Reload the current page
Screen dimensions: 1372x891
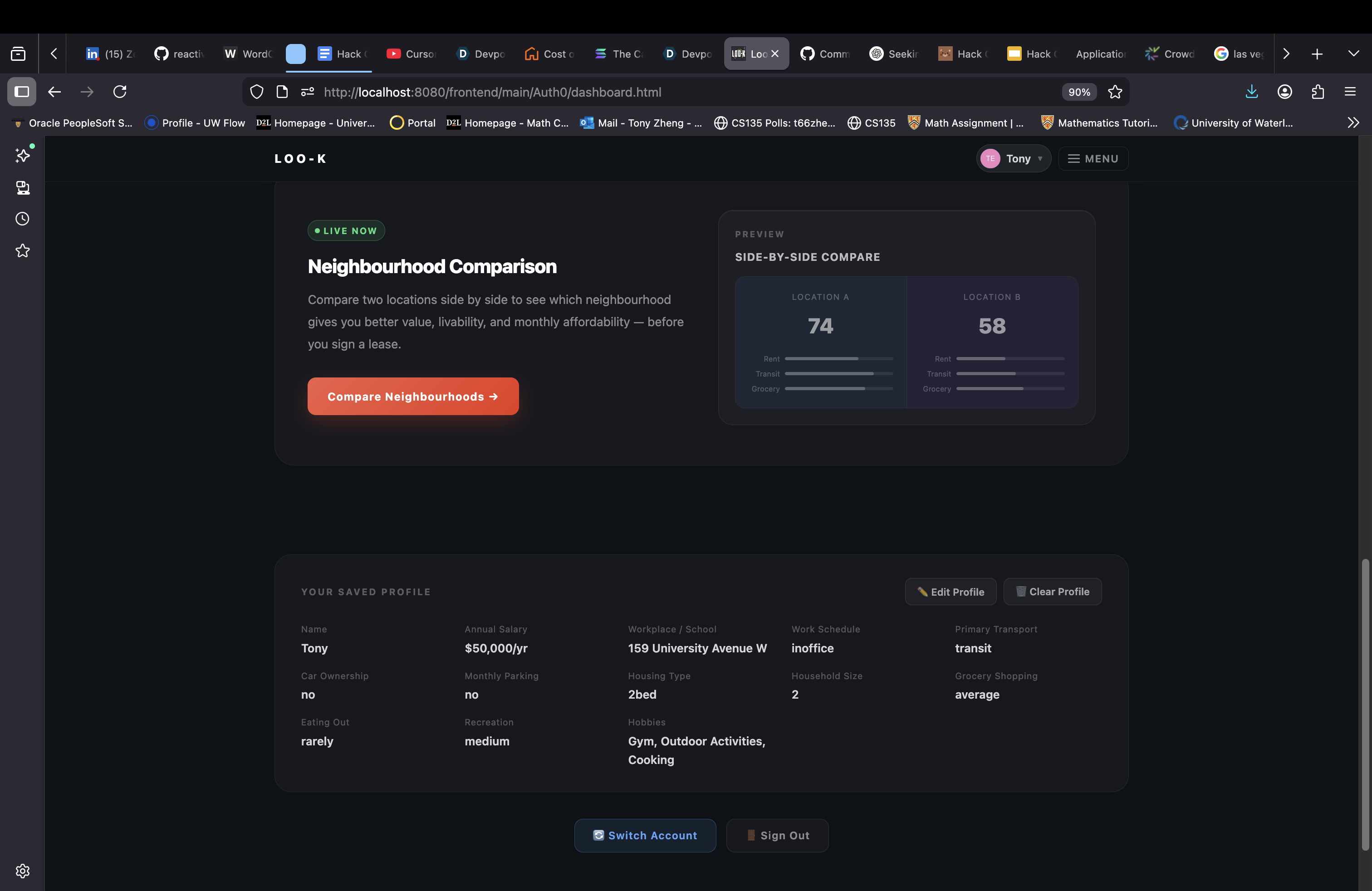pos(120,92)
